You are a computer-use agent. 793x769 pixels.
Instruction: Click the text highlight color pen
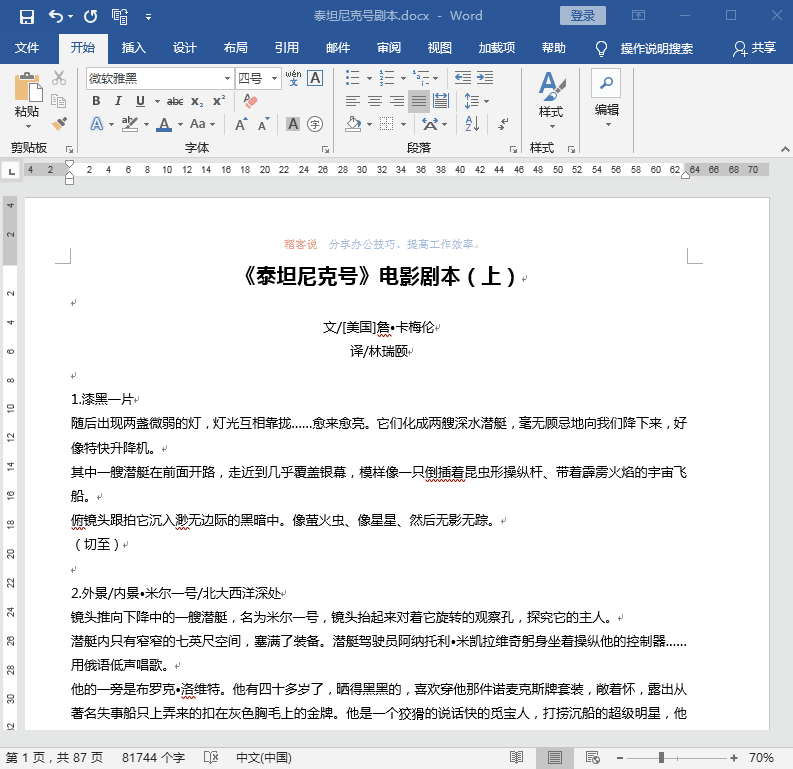click(x=130, y=124)
